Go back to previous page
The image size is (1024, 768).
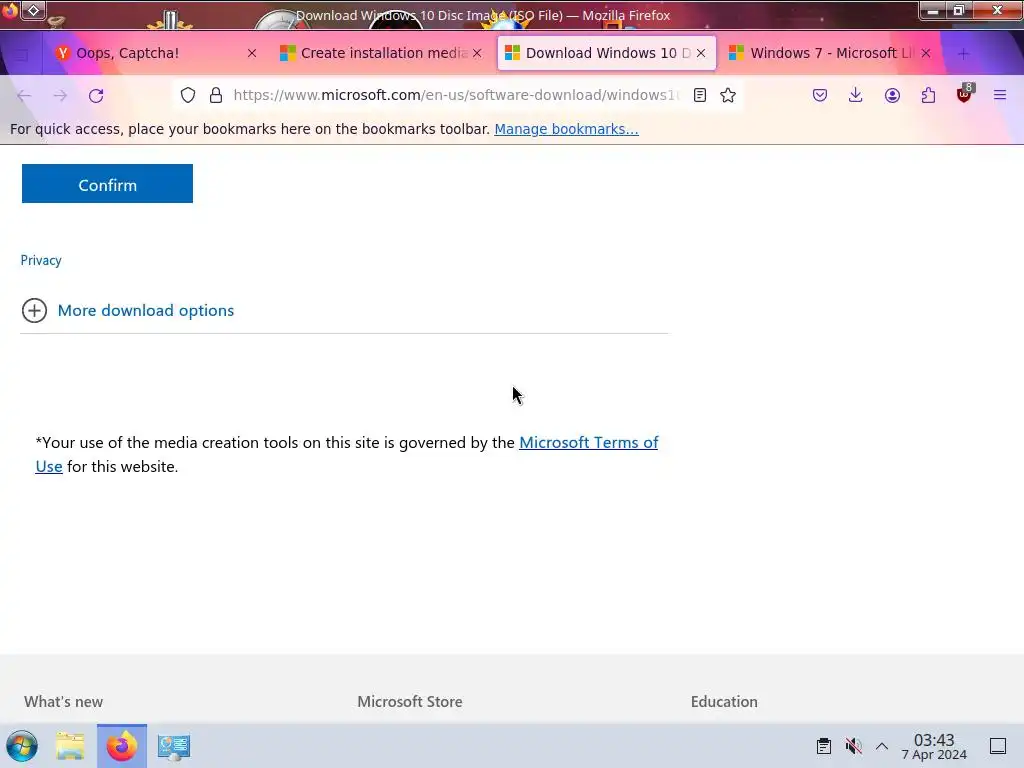click(x=24, y=95)
